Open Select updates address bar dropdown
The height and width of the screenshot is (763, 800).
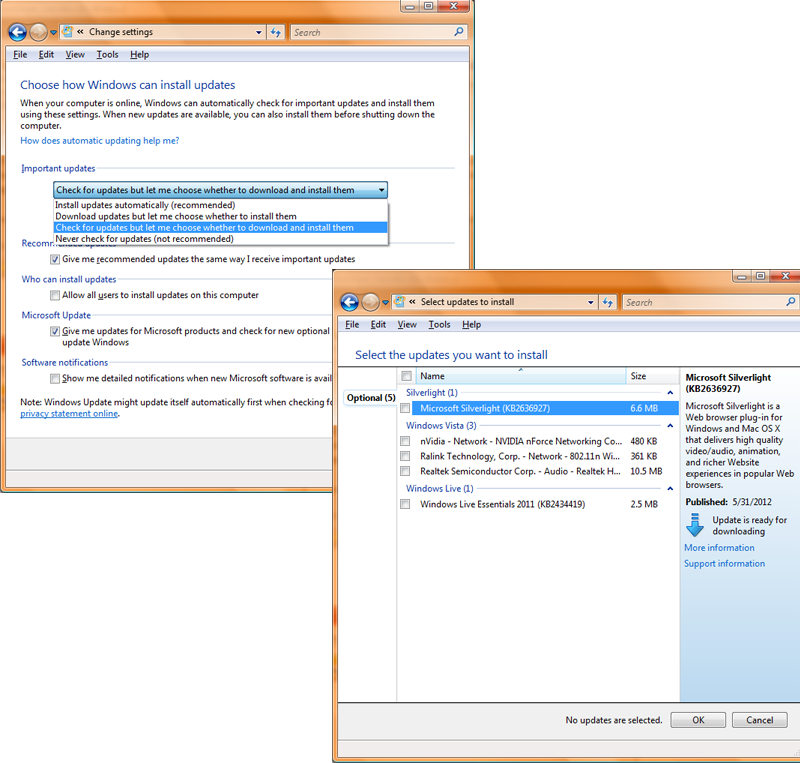pyautogui.click(x=590, y=302)
